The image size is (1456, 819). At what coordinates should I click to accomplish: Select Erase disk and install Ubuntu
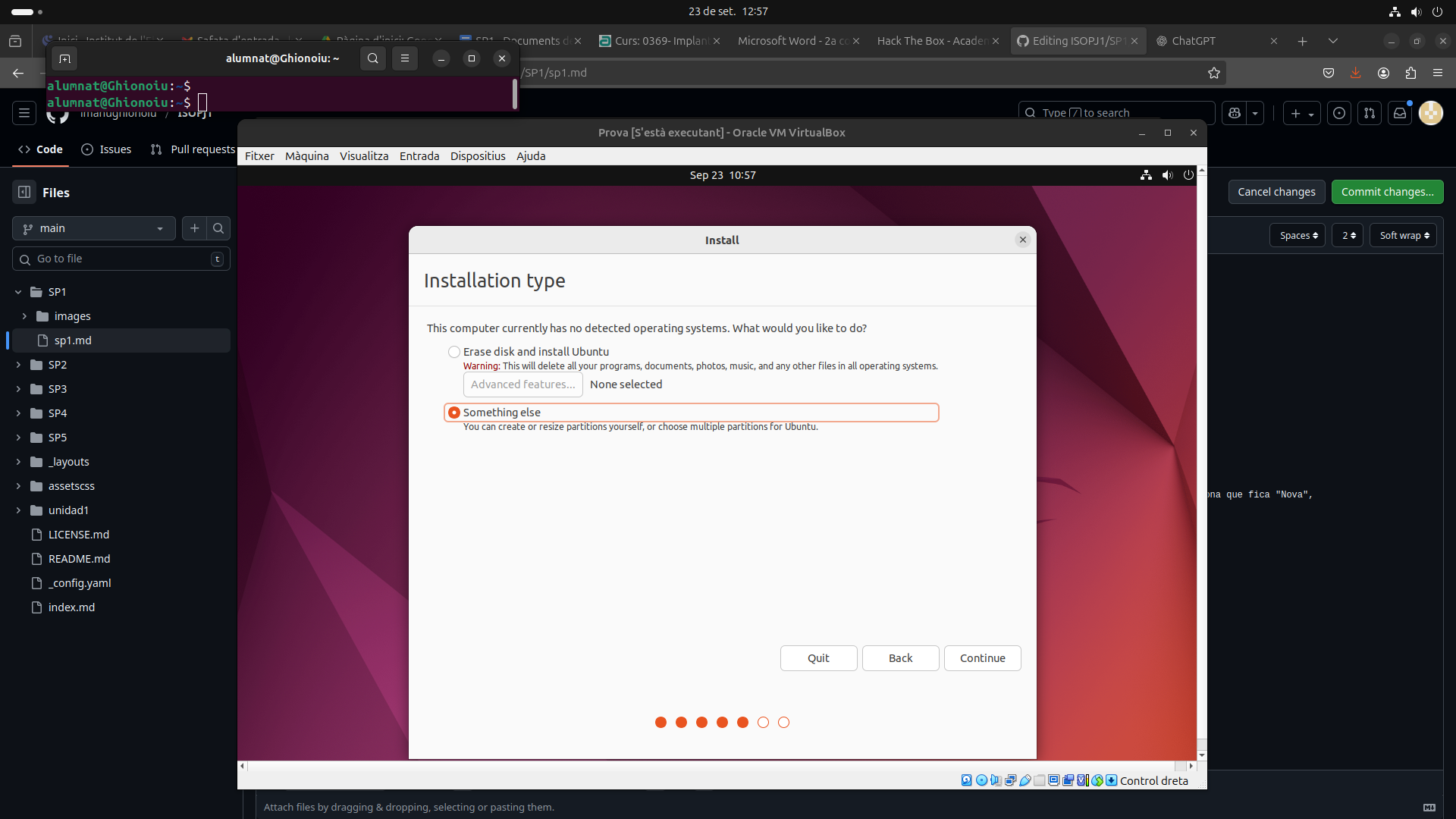click(x=454, y=352)
